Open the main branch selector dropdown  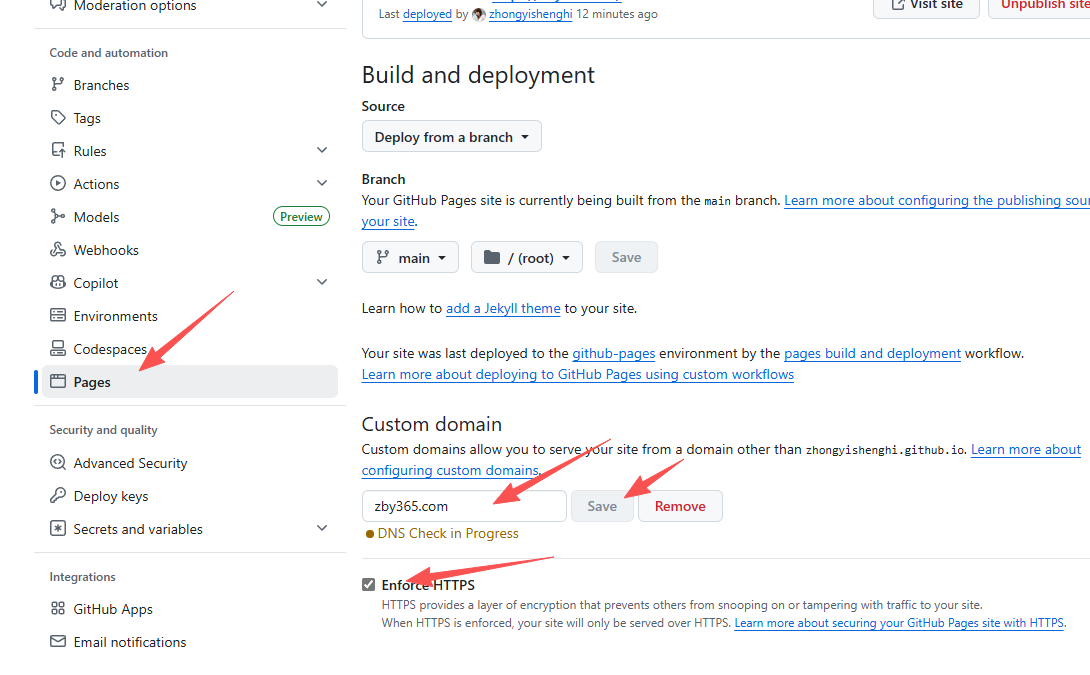[x=410, y=258]
